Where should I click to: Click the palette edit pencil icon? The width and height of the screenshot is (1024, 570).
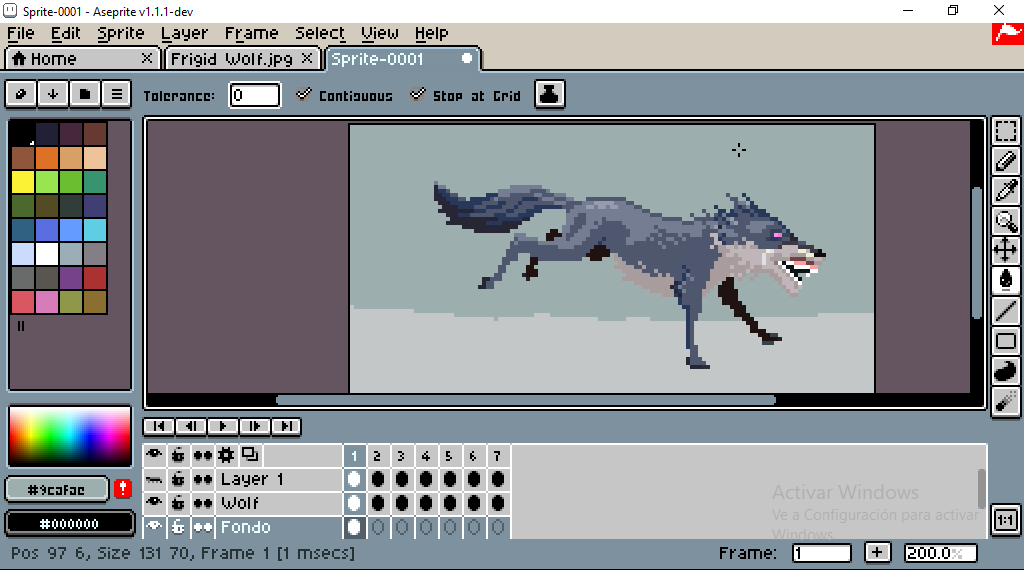click(x=21, y=94)
